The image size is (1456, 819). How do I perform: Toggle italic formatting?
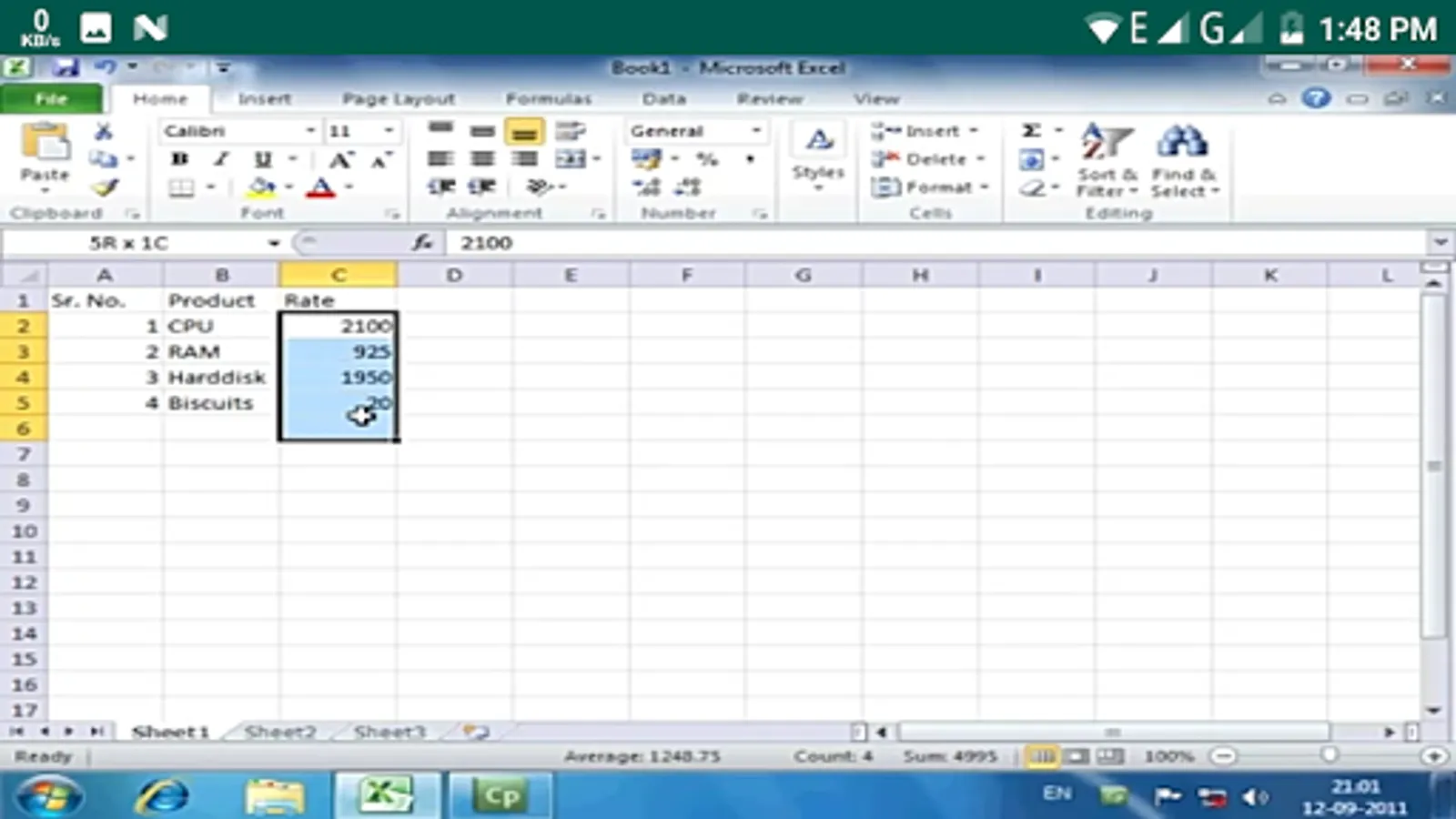click(x=221, y=159)
